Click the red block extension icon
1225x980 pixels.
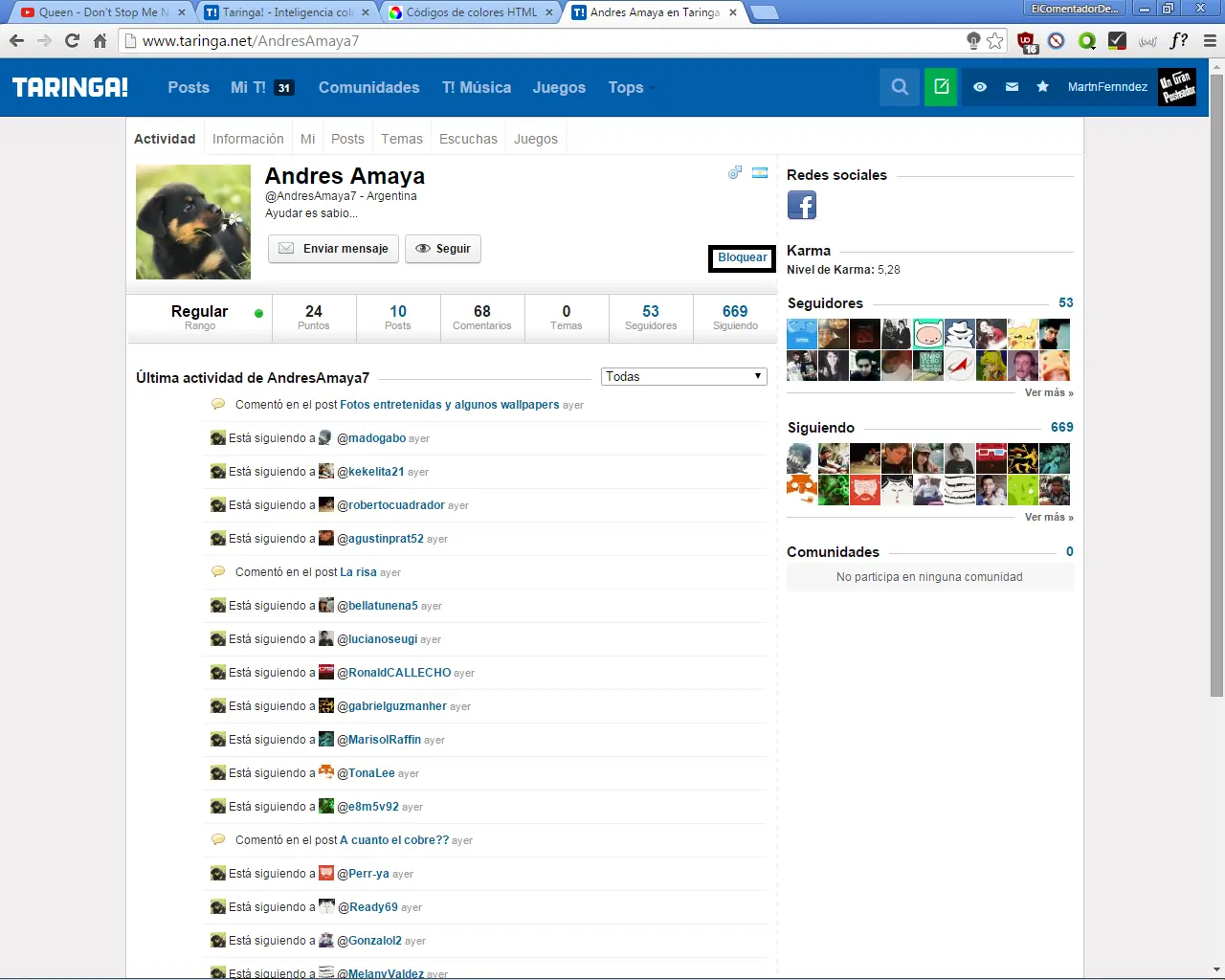pos(1057,40)
